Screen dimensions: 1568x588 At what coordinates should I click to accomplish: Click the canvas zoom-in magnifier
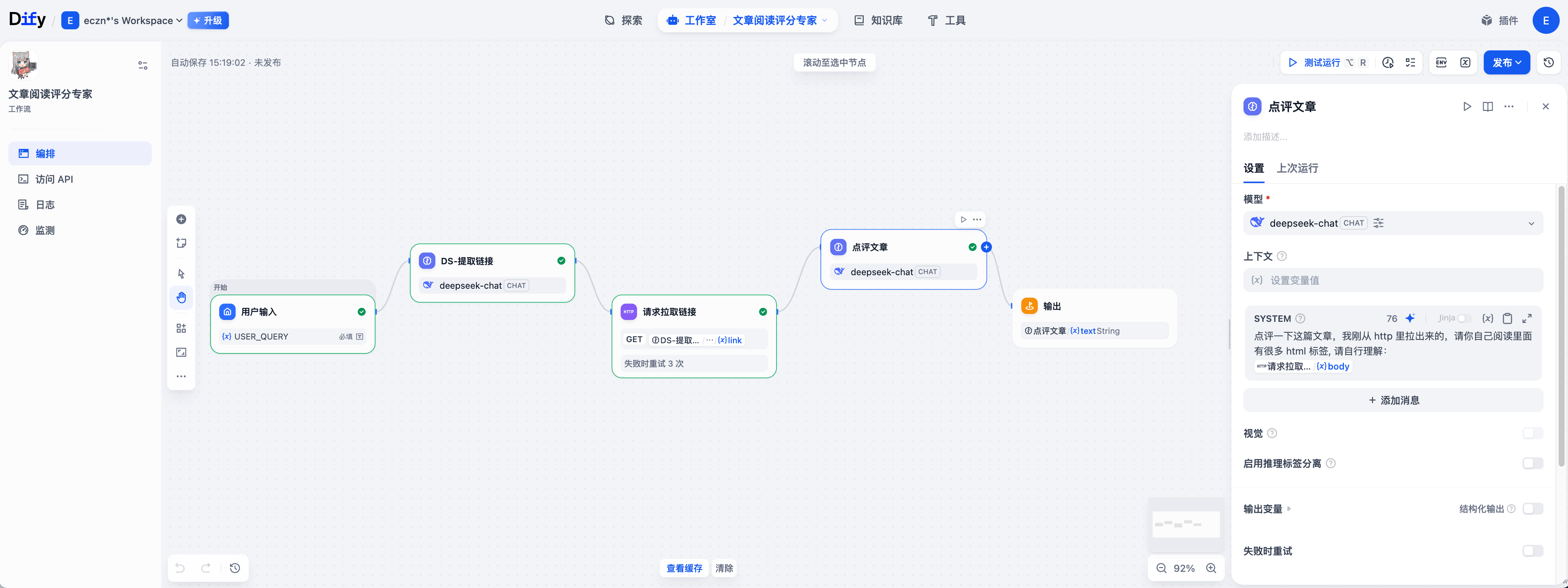point(1211,568)
